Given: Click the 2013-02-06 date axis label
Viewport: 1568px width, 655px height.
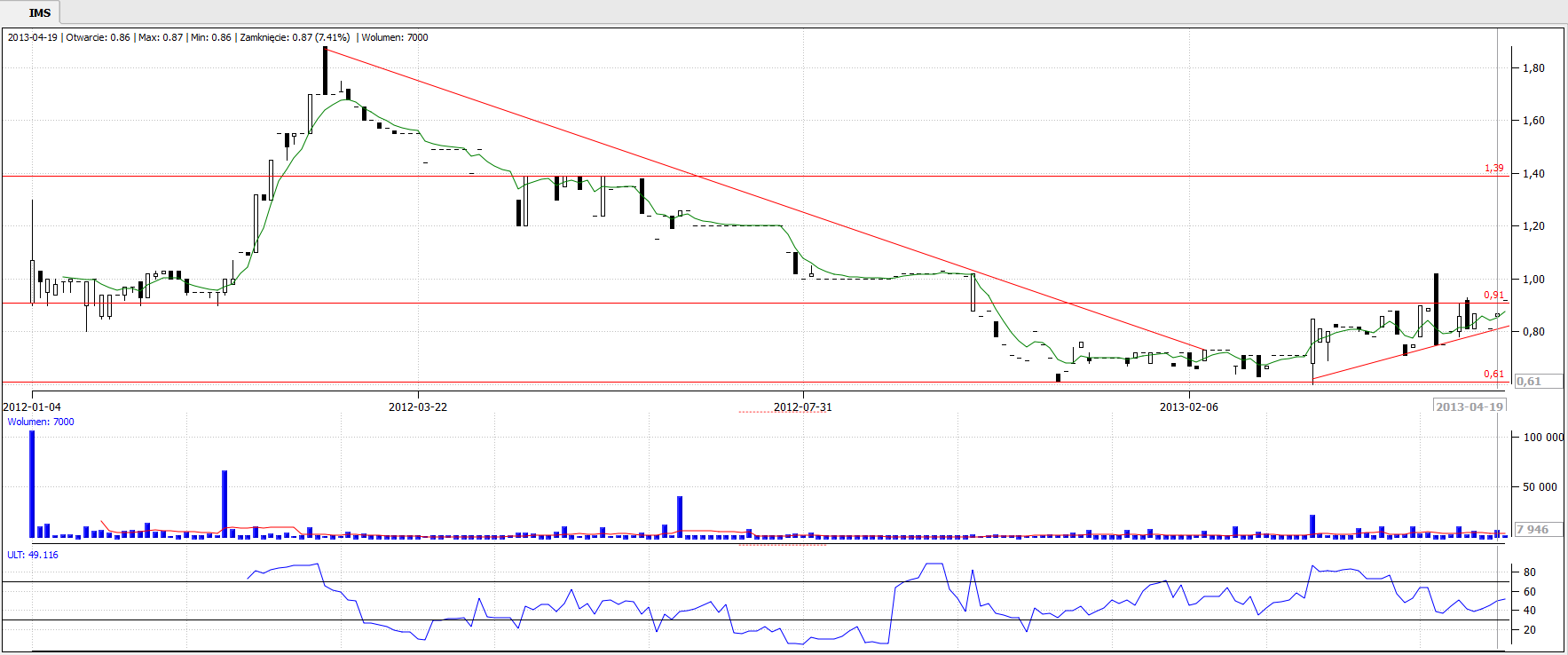Looking at the screenshot, I should click(1188, 406).
